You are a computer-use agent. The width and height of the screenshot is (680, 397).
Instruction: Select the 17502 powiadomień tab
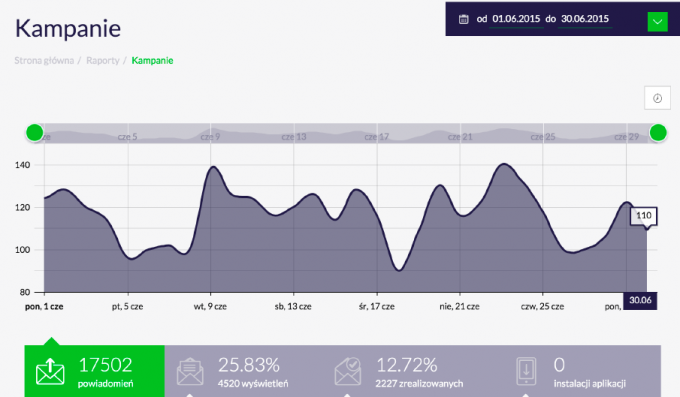pyautogui.click(x=95, y=371)
